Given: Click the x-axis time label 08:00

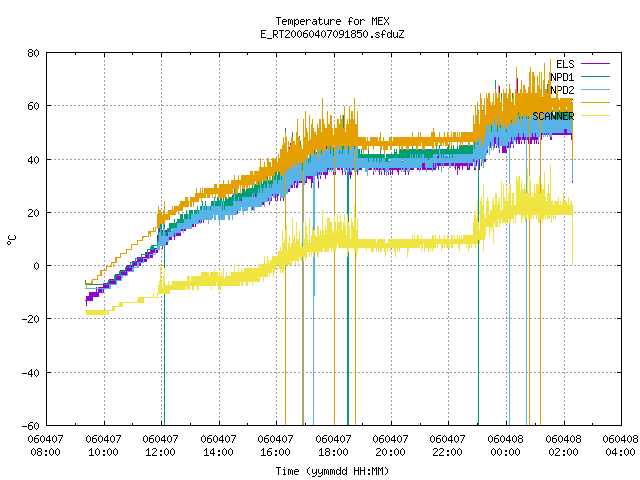Looking at the screenshot, I should 46,452.
